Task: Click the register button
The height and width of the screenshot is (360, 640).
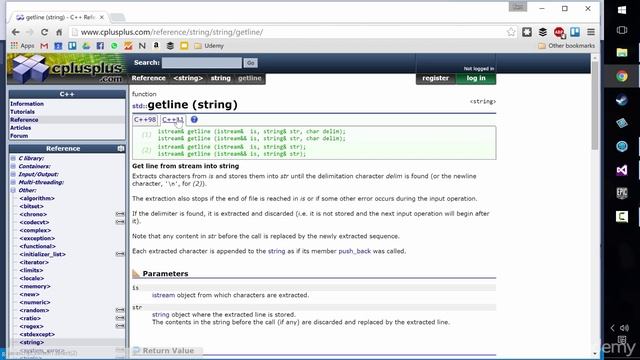Action: 436,78
